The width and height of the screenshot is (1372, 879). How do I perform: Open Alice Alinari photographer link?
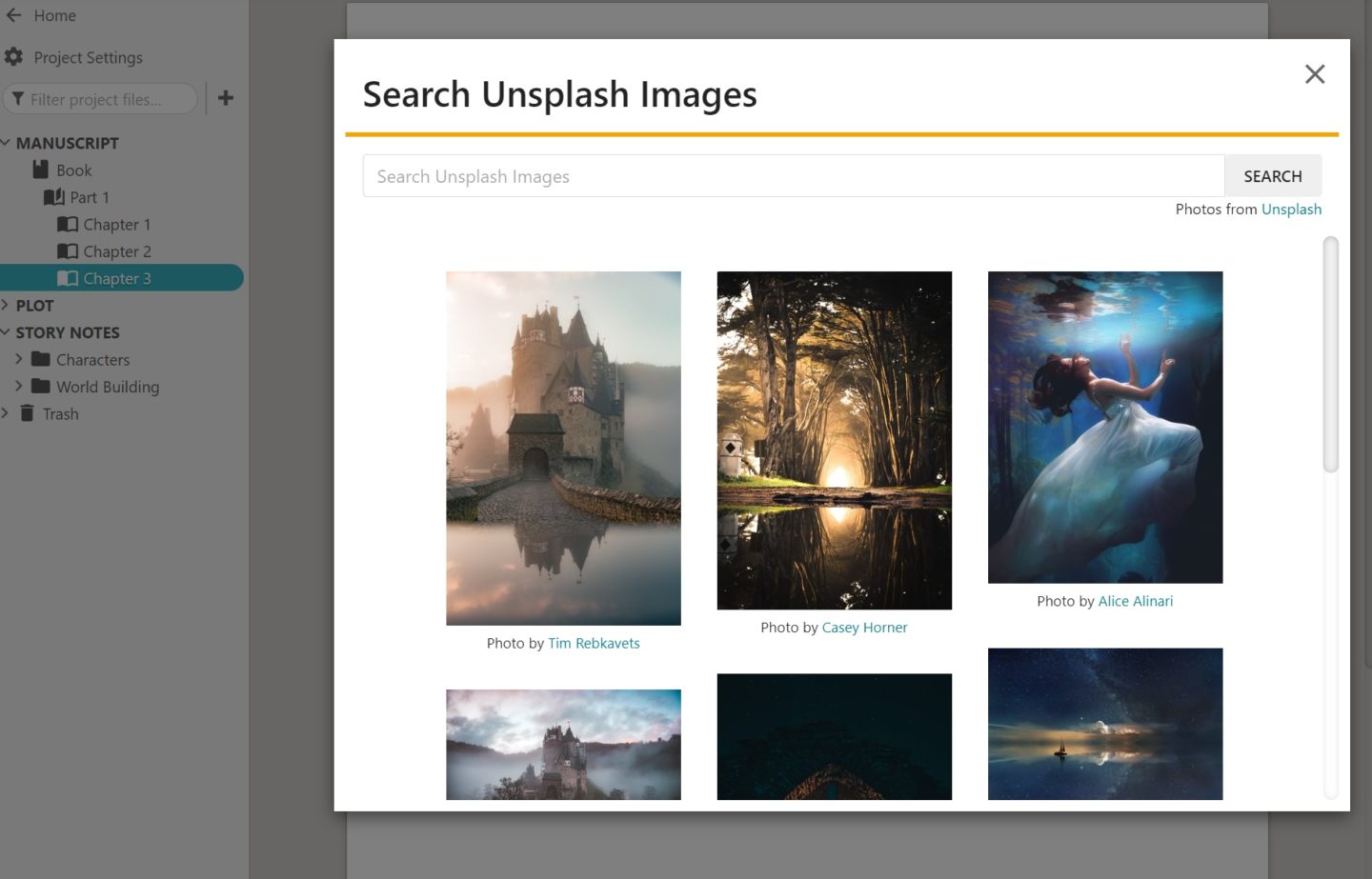click(x=1136, y=602)
